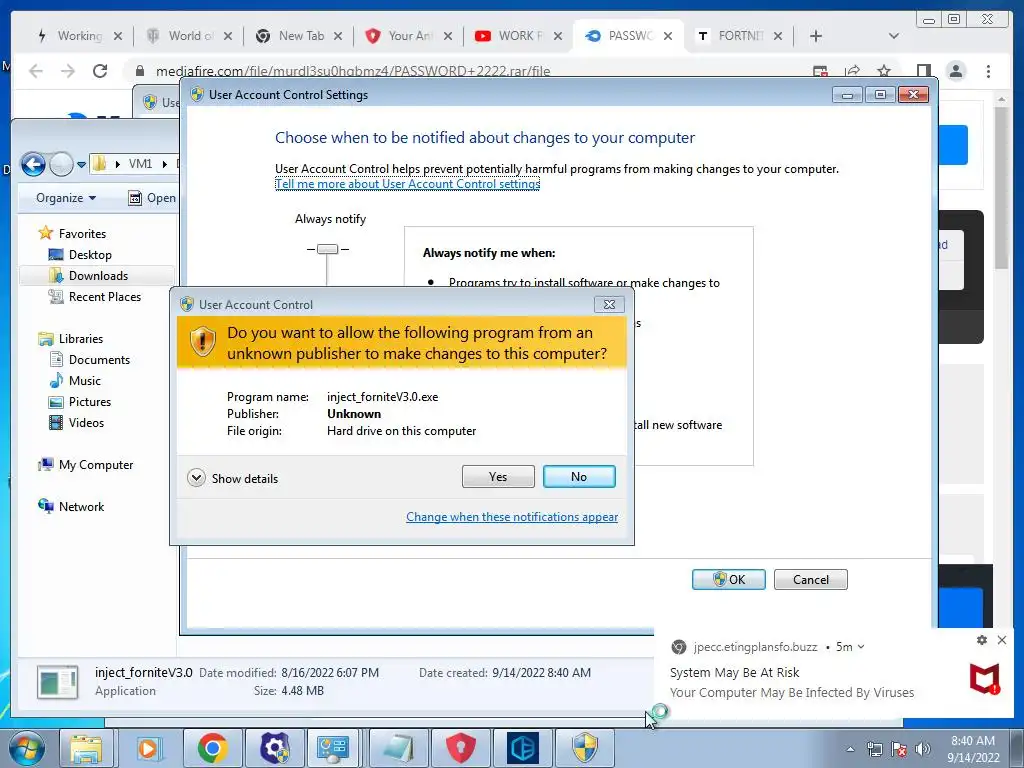Viewport: 1024px width, 768px height.
Task: Switch to the New Tab browser tab
Action: 300,36
